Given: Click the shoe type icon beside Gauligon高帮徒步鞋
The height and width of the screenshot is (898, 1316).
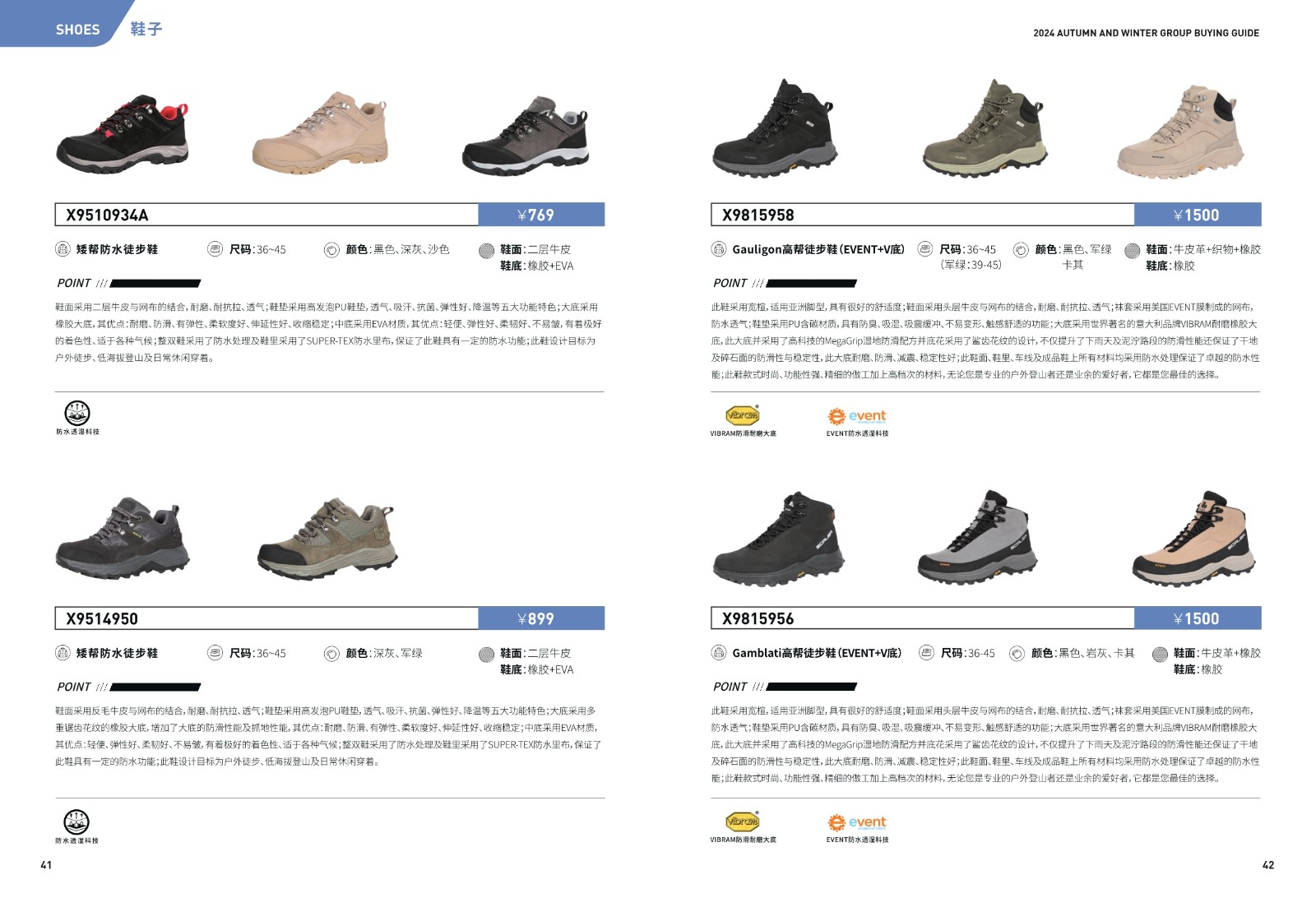Looking at the screenshot, I should (719, 249).
